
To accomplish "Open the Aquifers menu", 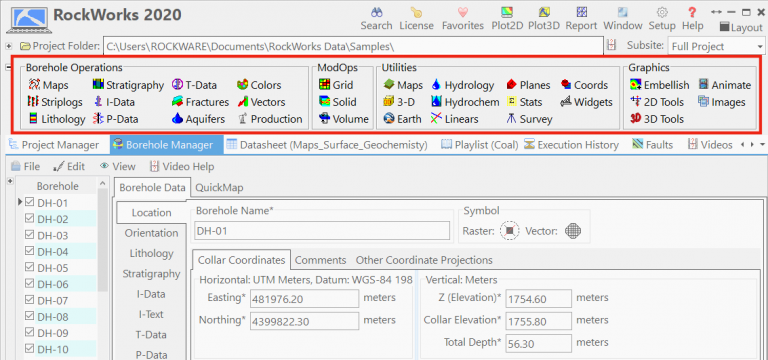I will click(198, 119).
